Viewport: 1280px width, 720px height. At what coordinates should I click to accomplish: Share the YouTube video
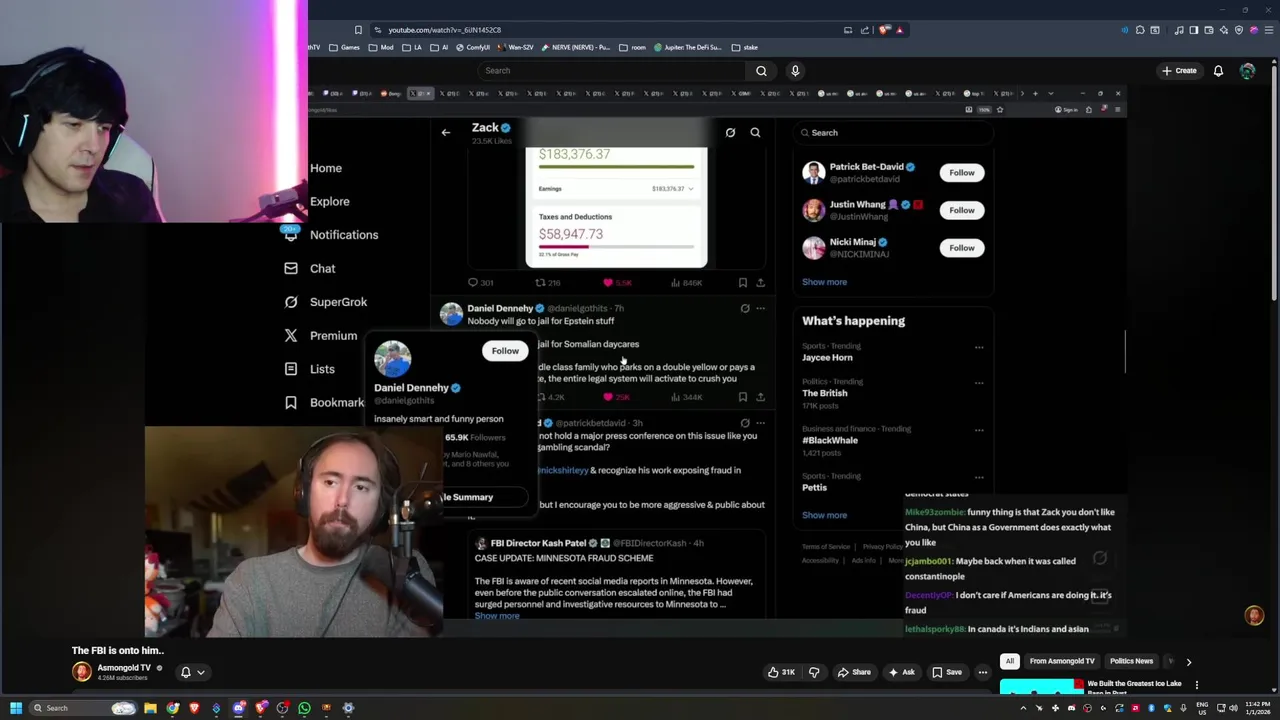pos(854,672)
